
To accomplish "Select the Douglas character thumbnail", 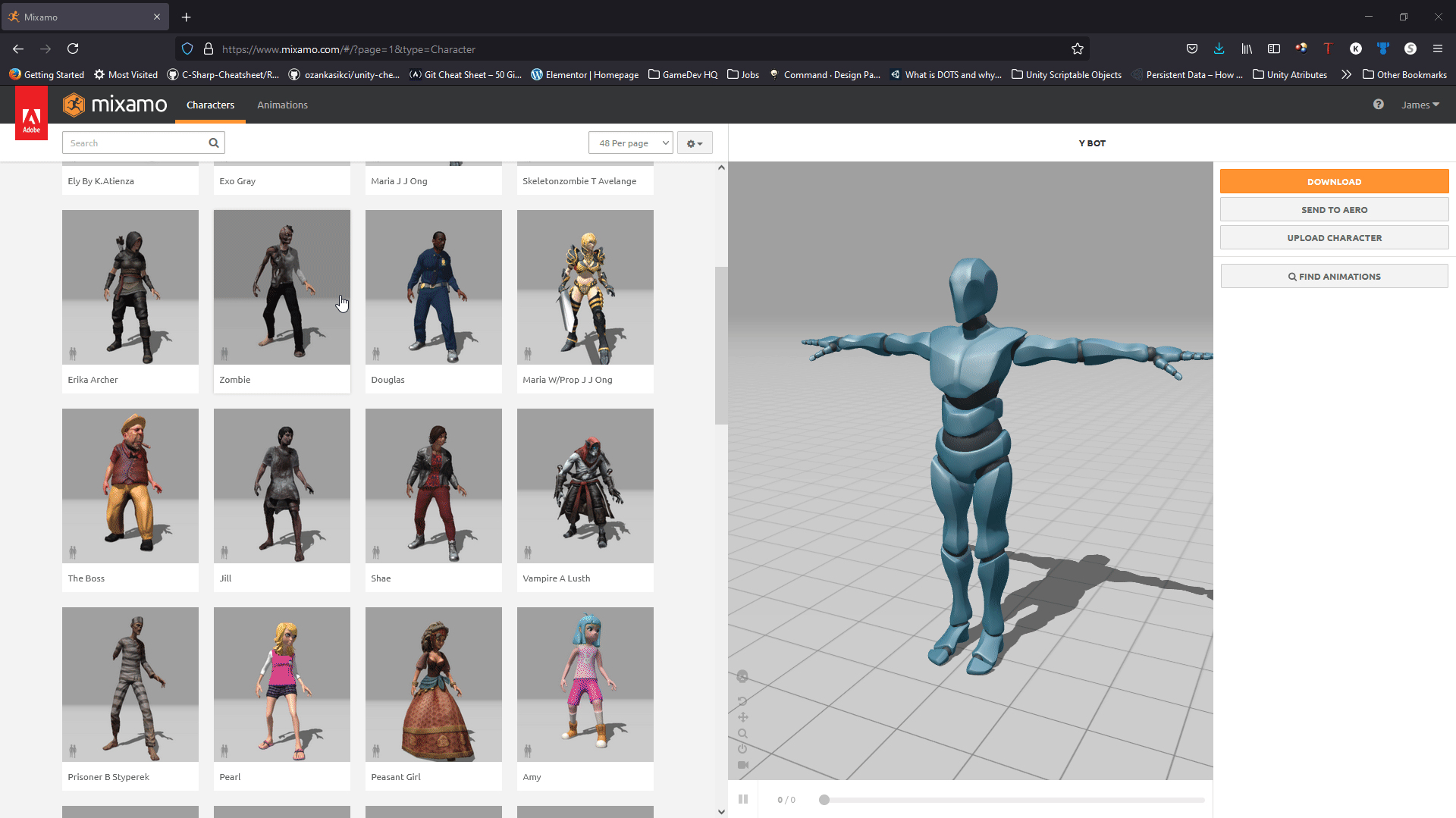I will coord(434,287).
